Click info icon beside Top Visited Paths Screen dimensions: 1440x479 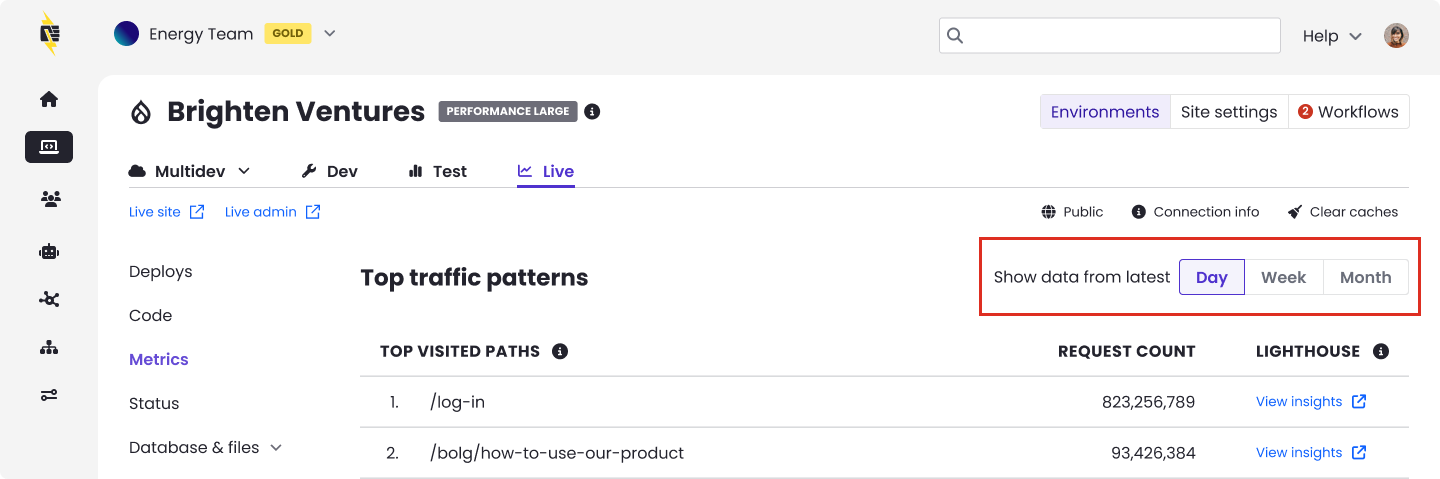(x=560, y=351)
